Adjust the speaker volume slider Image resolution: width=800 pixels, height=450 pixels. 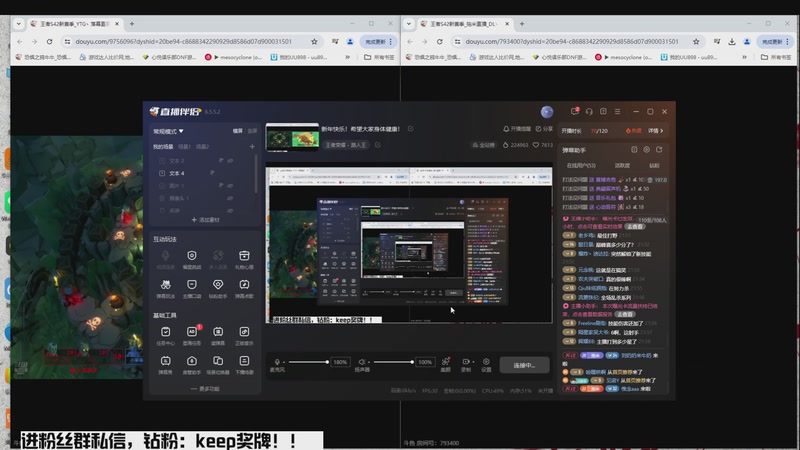pos(393,362)
